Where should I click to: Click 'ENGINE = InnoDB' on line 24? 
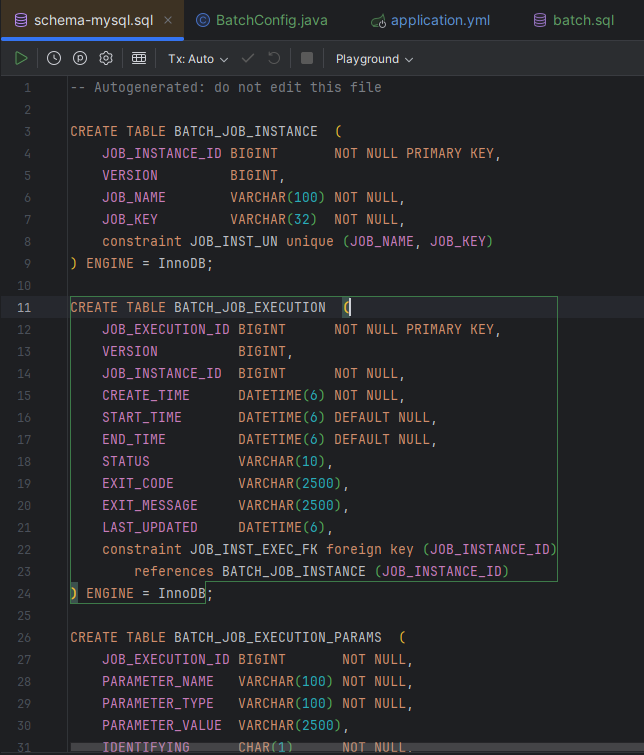tap(146, 594)
